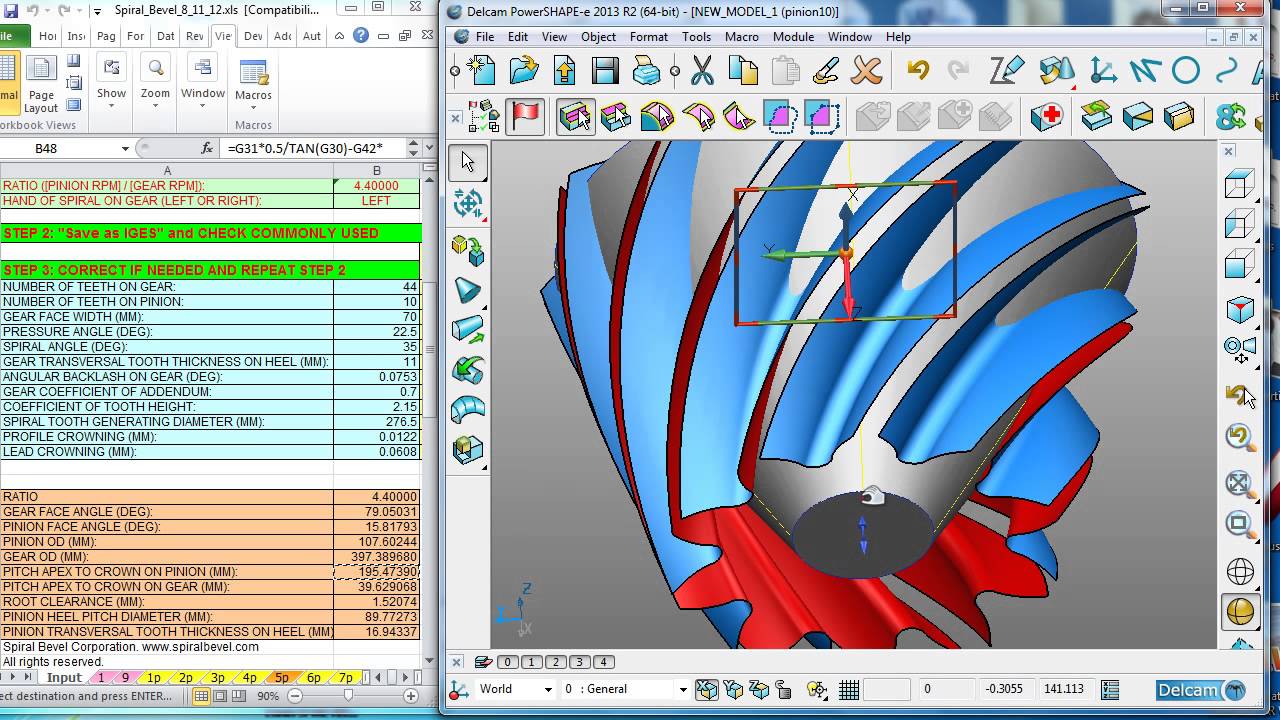Viewport: 1280px width, 720px height.
Task: Expand the Excel Name Box dropdown
Action: tap(125, 148)
